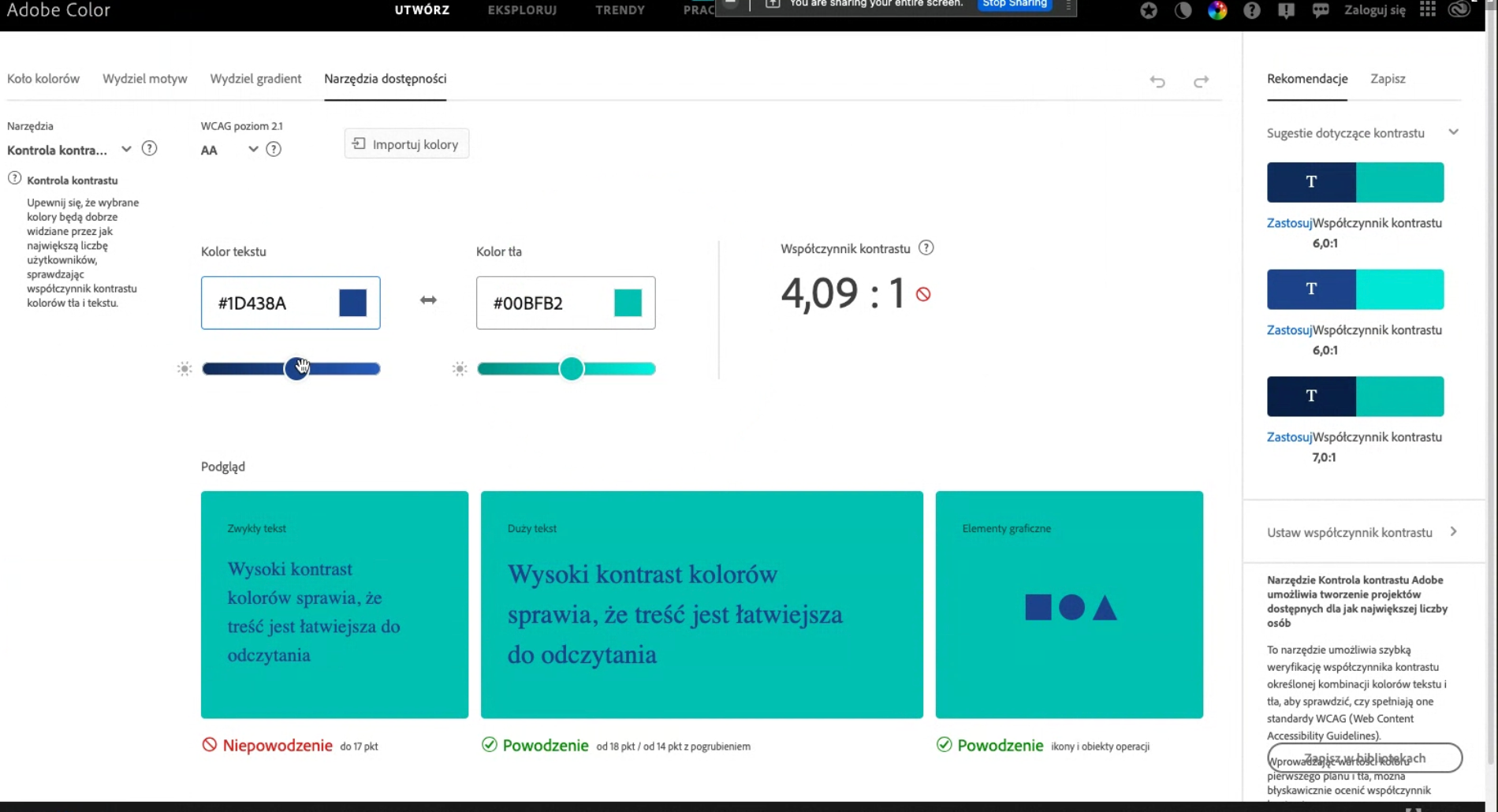Click help icon next to Narzędzia dropdown
The height and width of the screenshot is (812, 1498).
pos(149,148)
